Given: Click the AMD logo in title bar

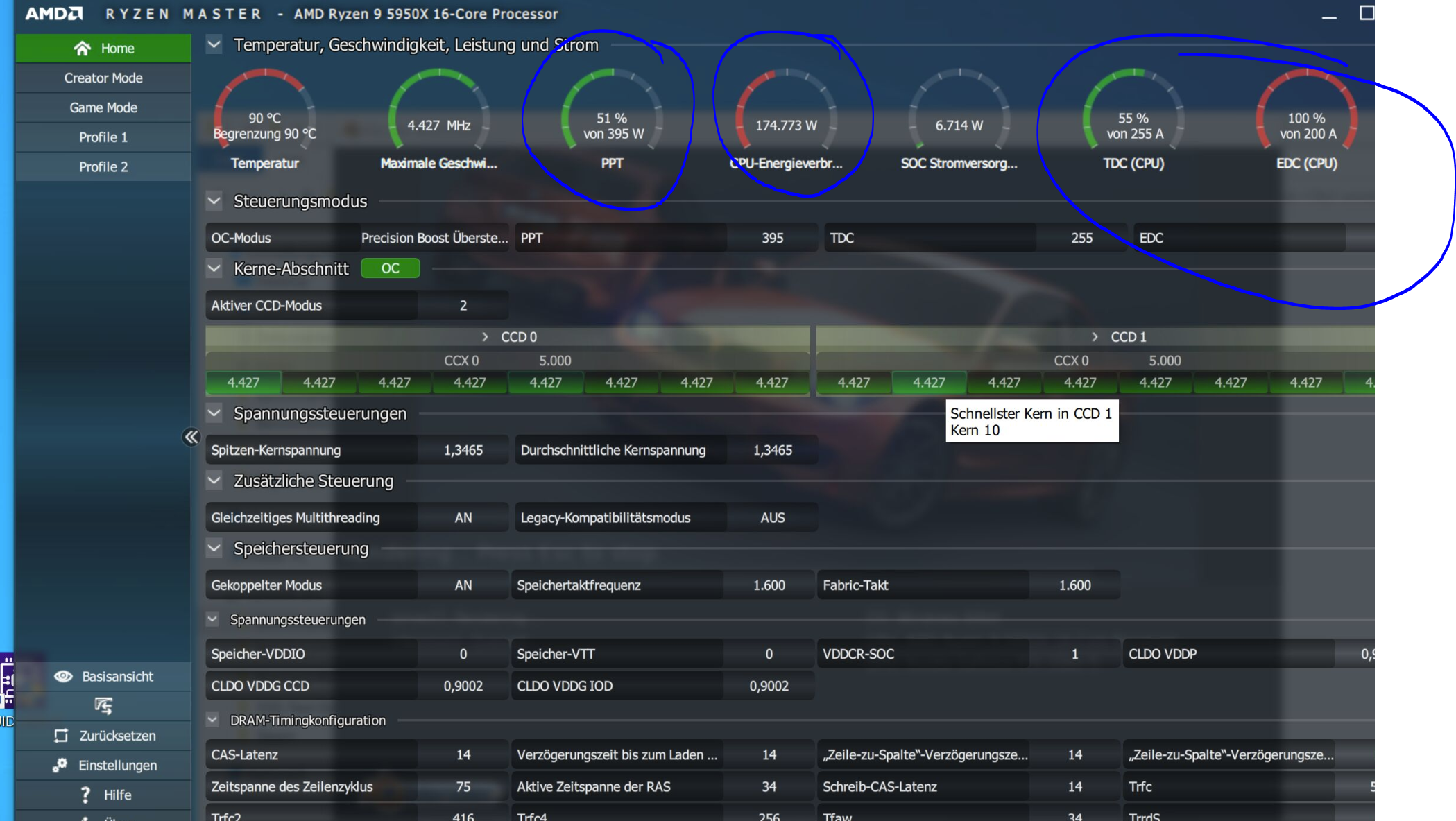Looking at the screenshot, I should tap(54, 13).
